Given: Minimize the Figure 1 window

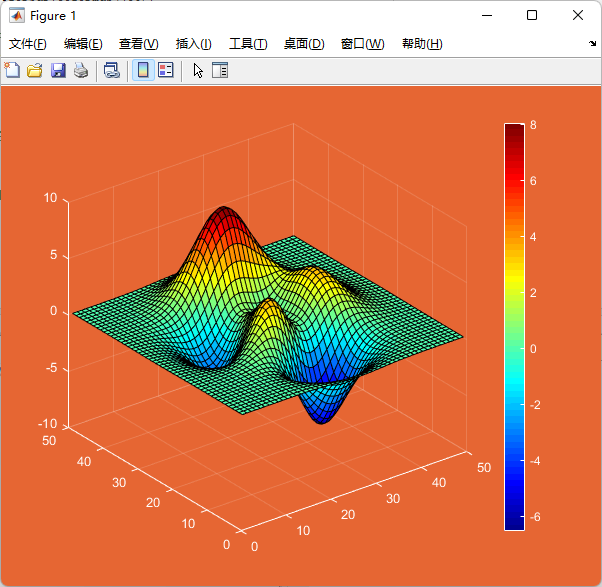Looking at the screenshot, I should point(487,15).
